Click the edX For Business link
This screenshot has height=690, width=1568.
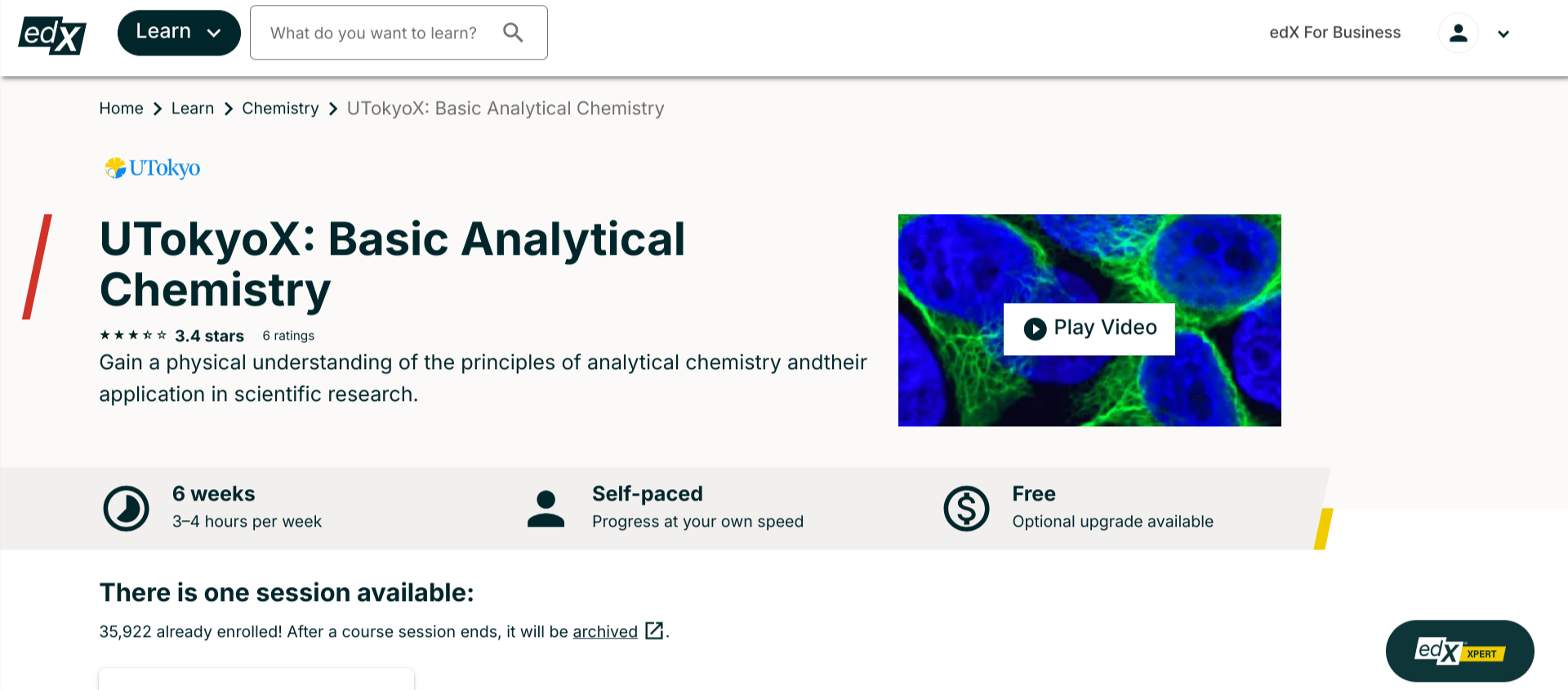tap(1334, 33)
